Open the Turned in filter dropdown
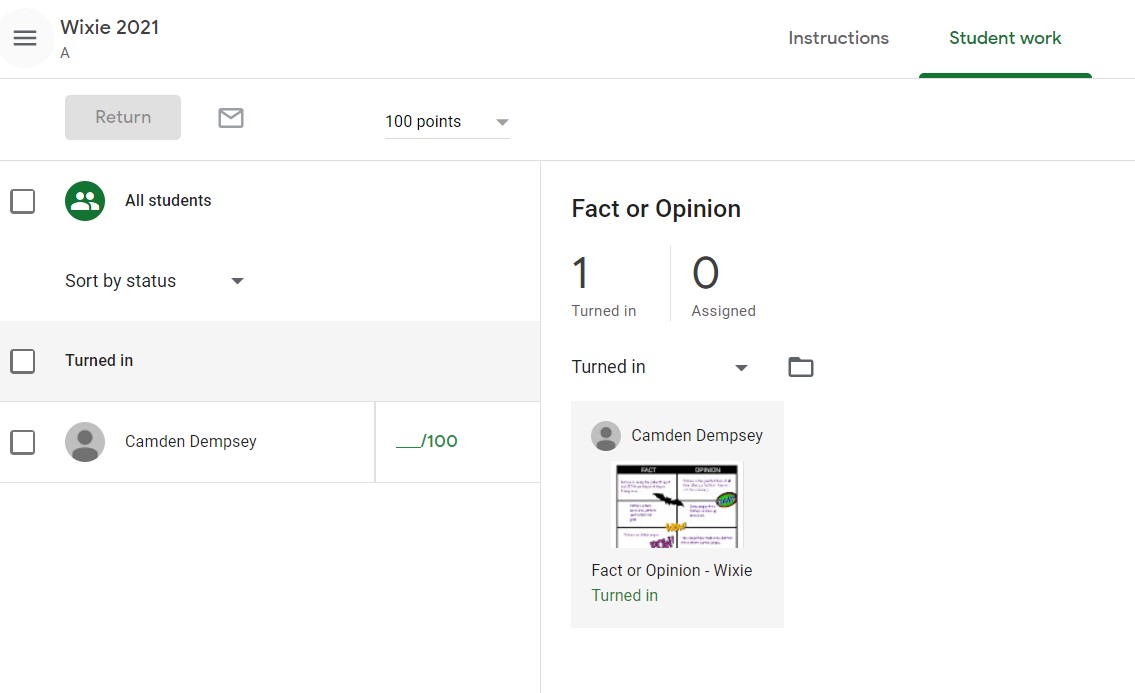 pos(660,367)
